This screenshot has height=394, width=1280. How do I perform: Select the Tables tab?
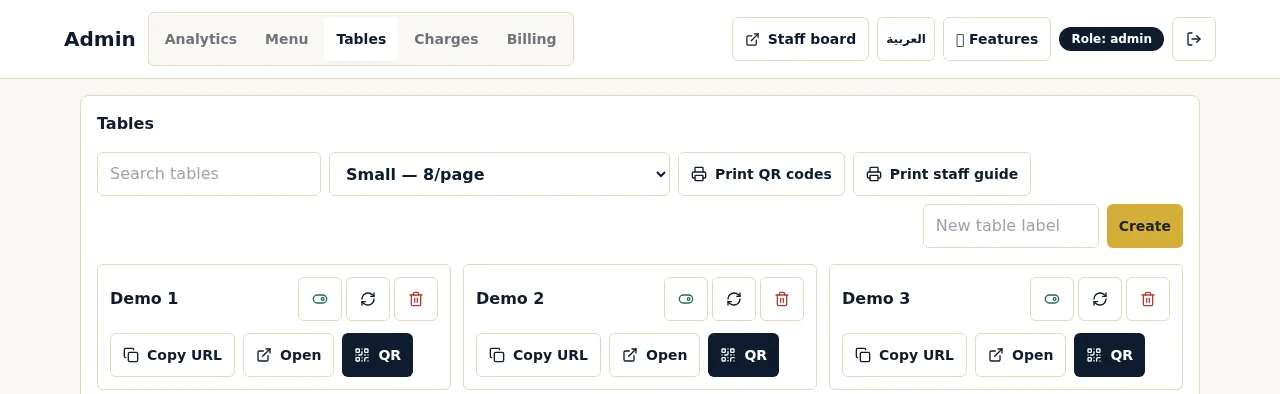click(361, 39)
